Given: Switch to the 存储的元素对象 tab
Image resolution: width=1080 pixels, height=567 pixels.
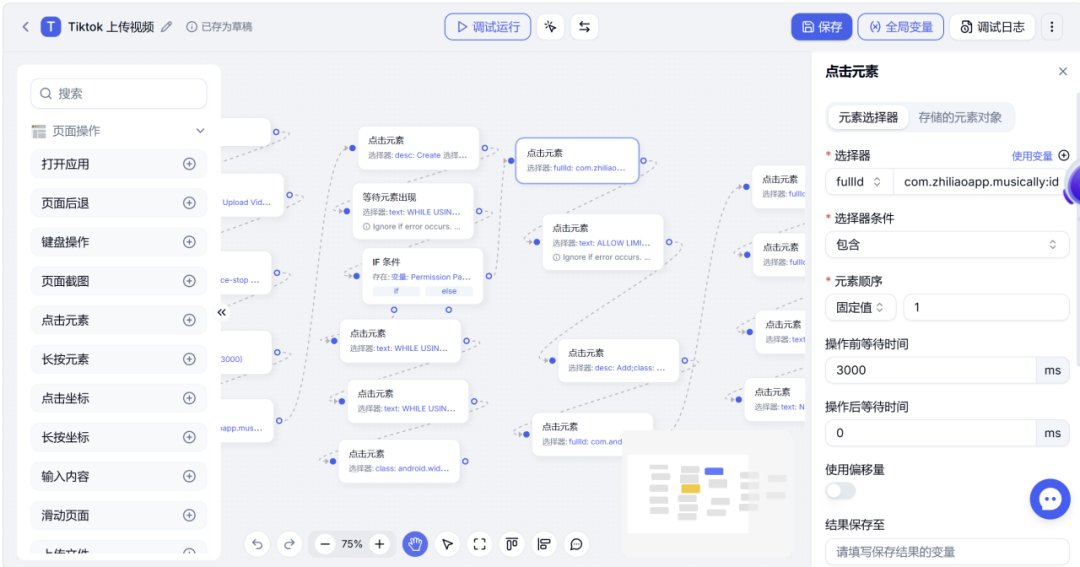Looking at the screenshot, I should click(x=959, y=117).
